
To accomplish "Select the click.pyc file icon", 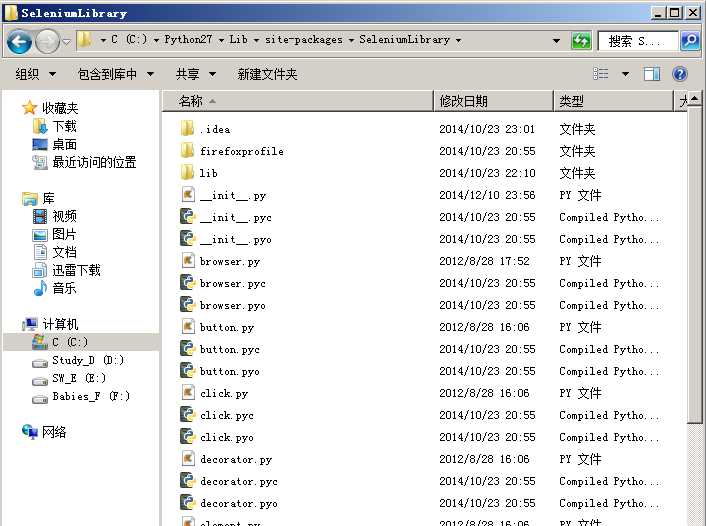I will [x=187, y=415].
